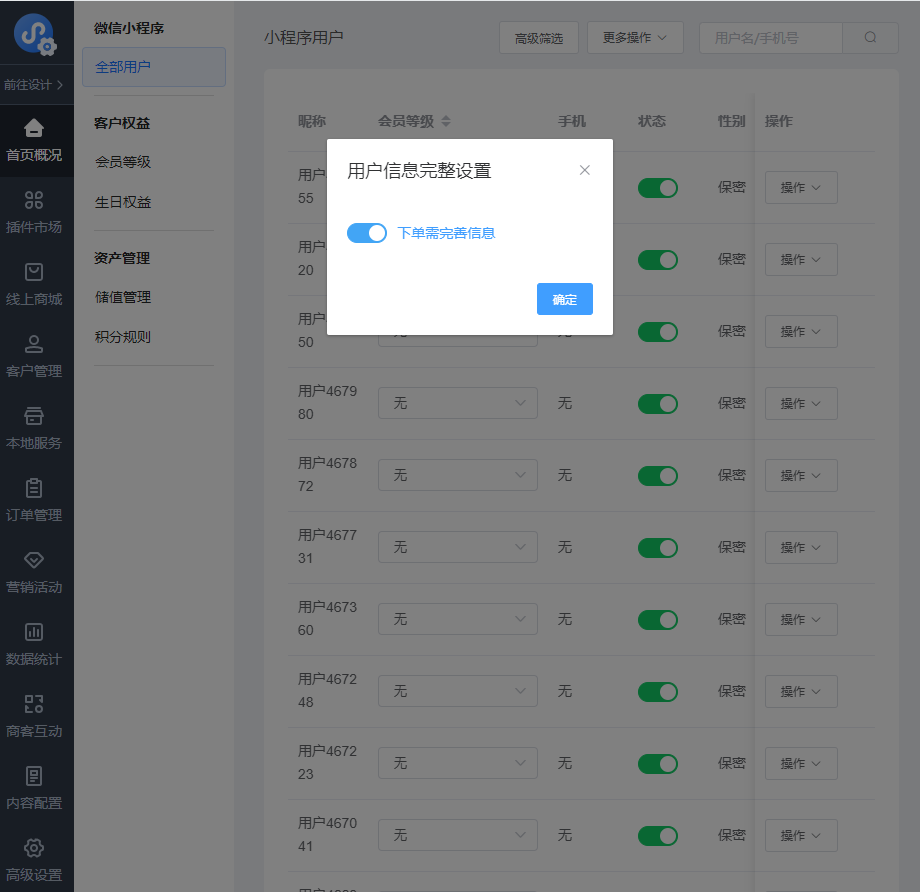Open member level dropdown for user 467872
Image resolution: width=920 pixels, height=892 pixels.
click(457, 475)
